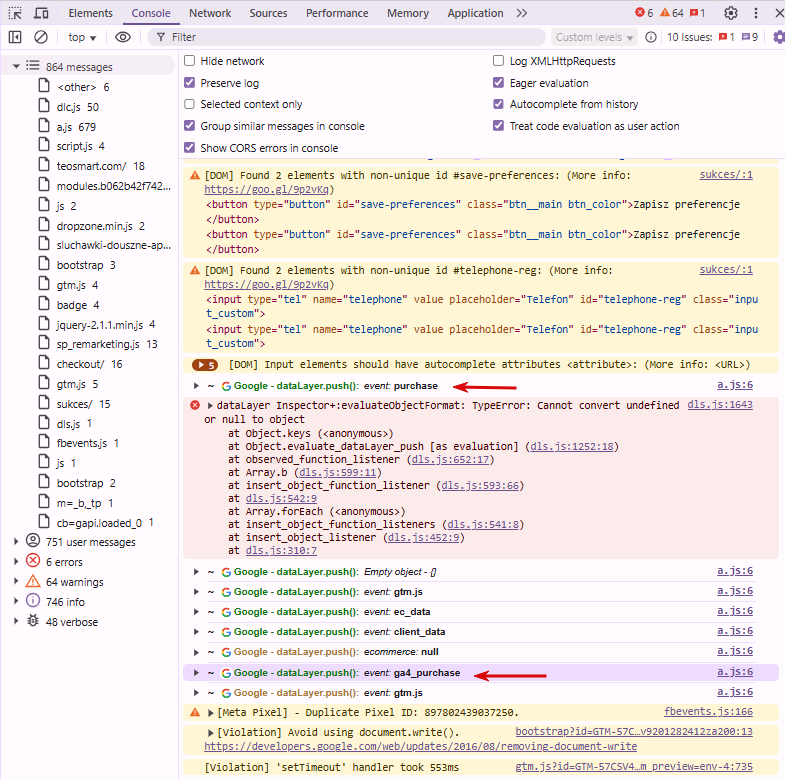Uncheck Show CORS errors in console
Screen dimensions: 785x780
click(189, 148)
